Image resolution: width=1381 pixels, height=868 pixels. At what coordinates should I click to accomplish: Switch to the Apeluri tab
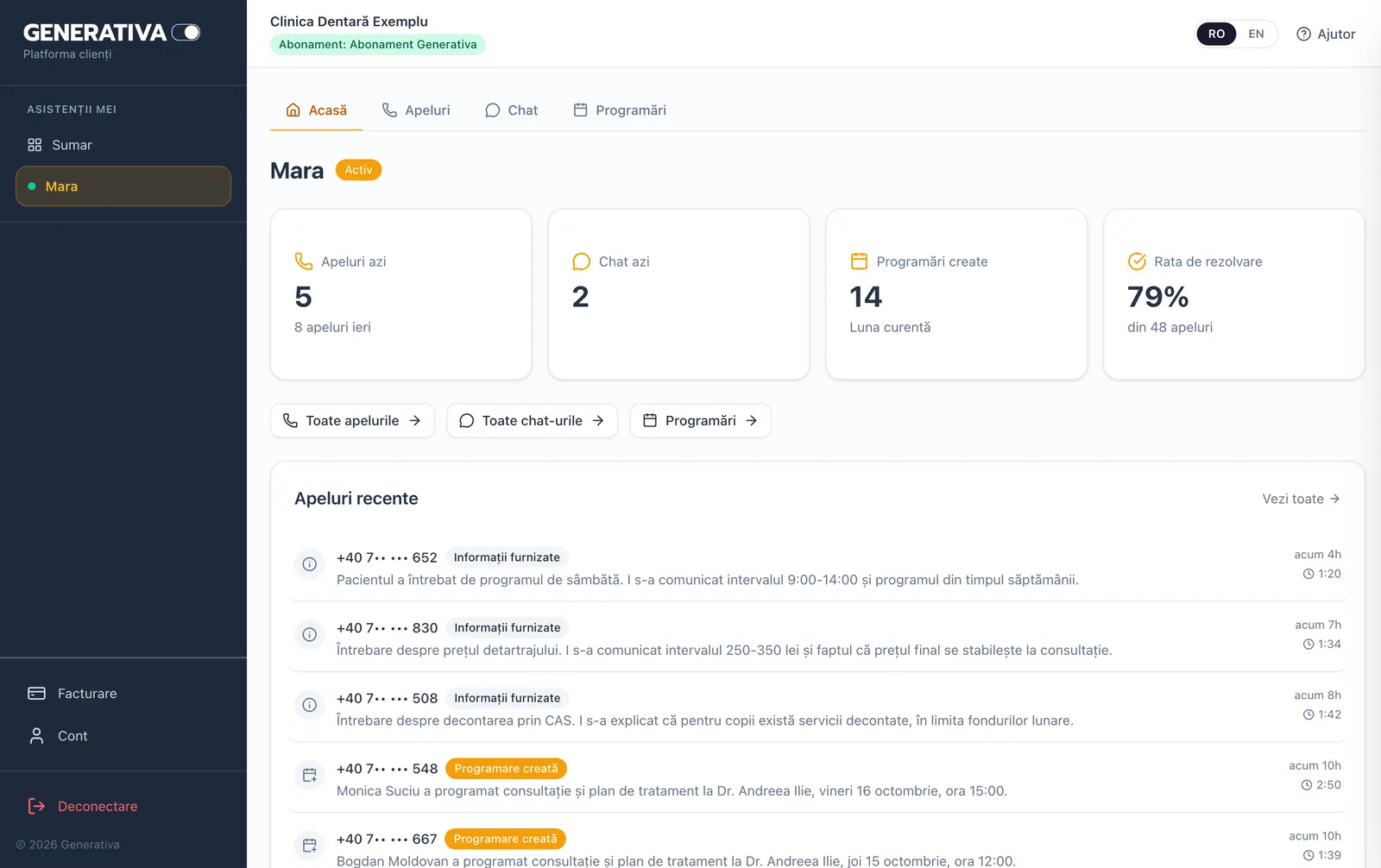416,110
